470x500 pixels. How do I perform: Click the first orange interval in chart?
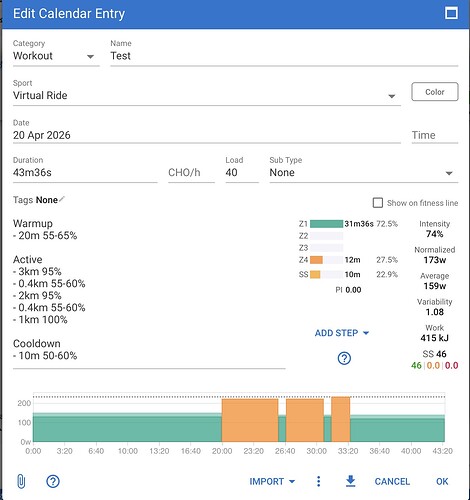coord(250,420)
